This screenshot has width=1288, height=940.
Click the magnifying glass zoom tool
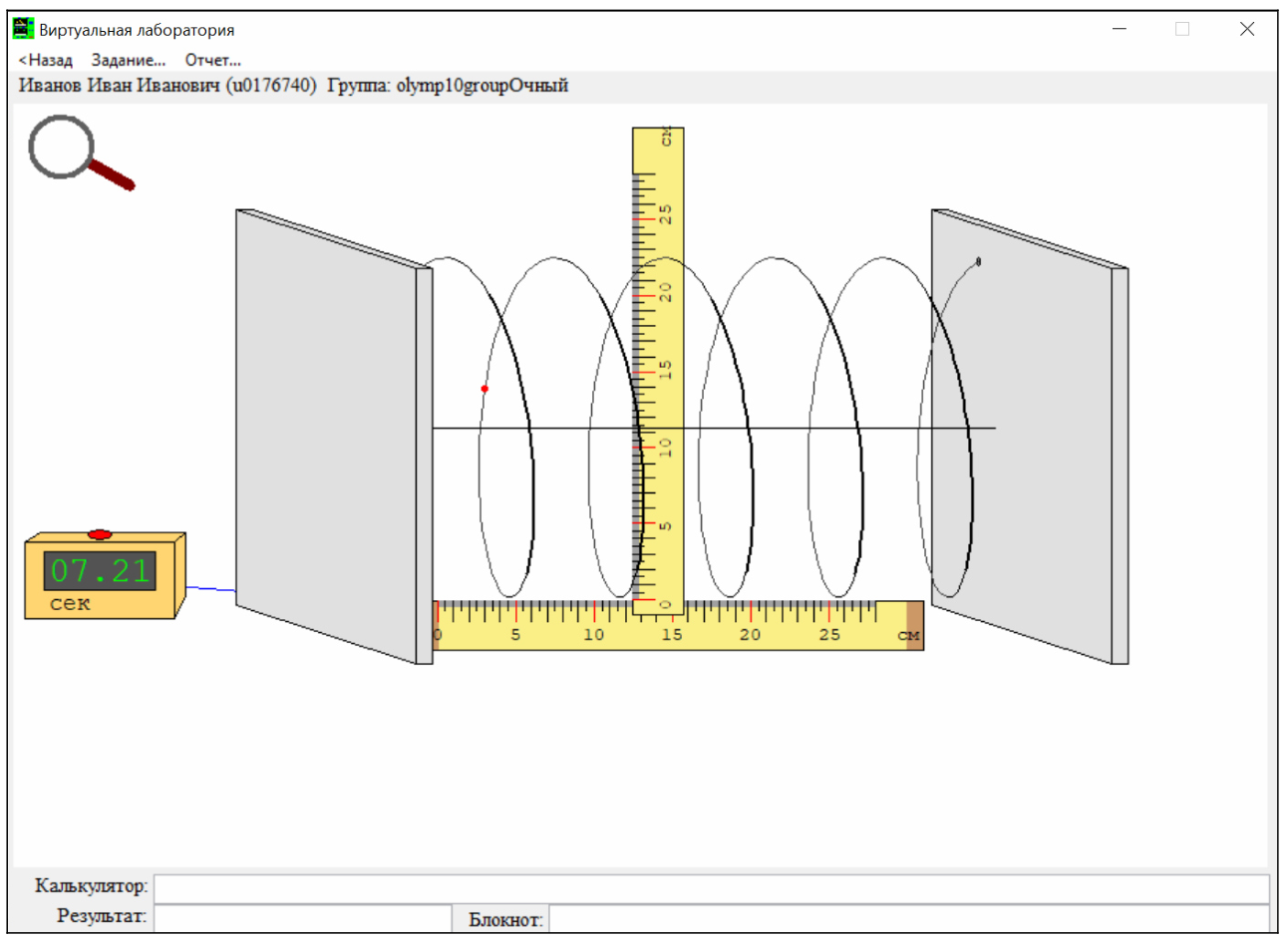80,153
